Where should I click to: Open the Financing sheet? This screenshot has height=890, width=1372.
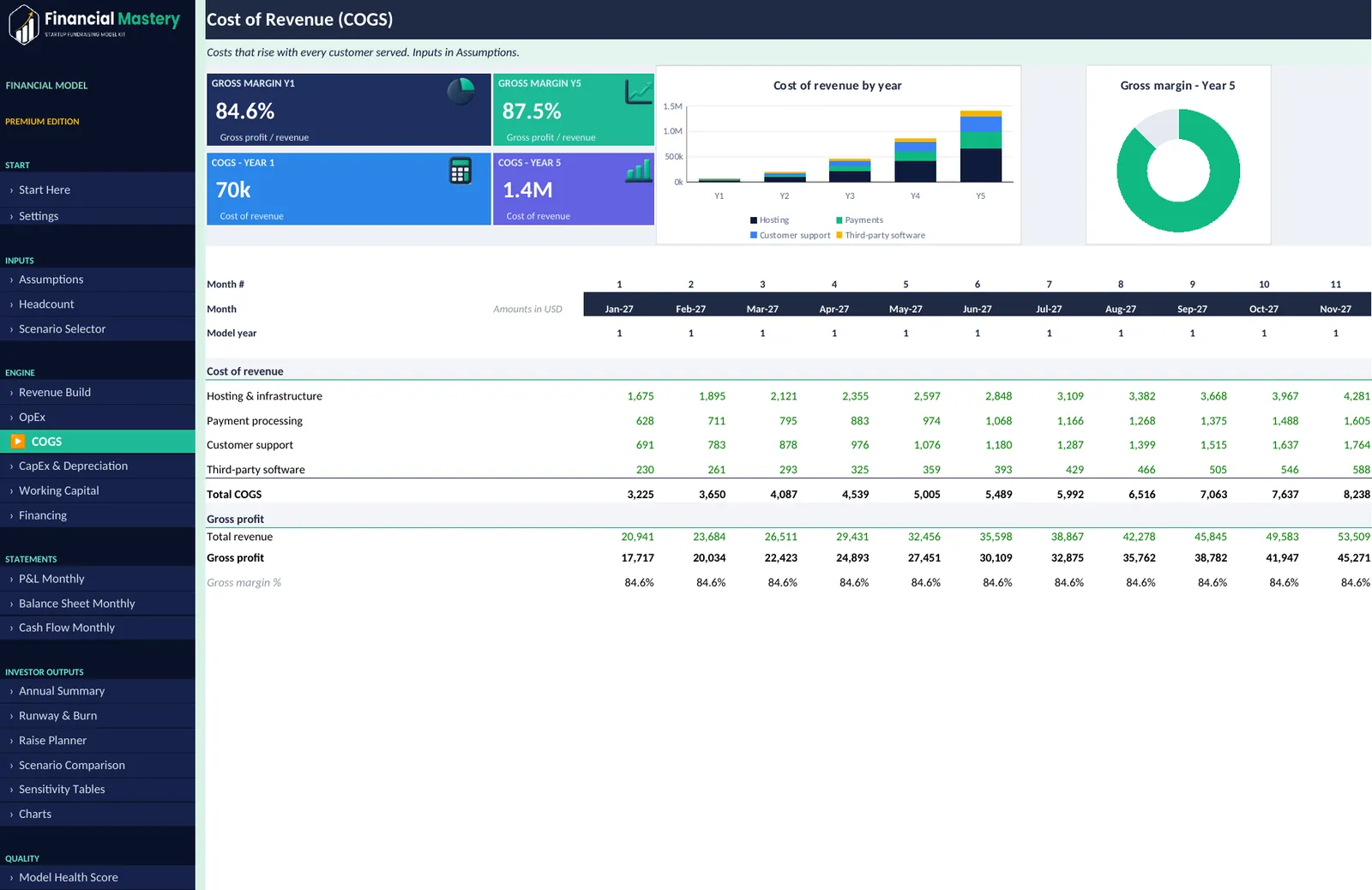98,516
